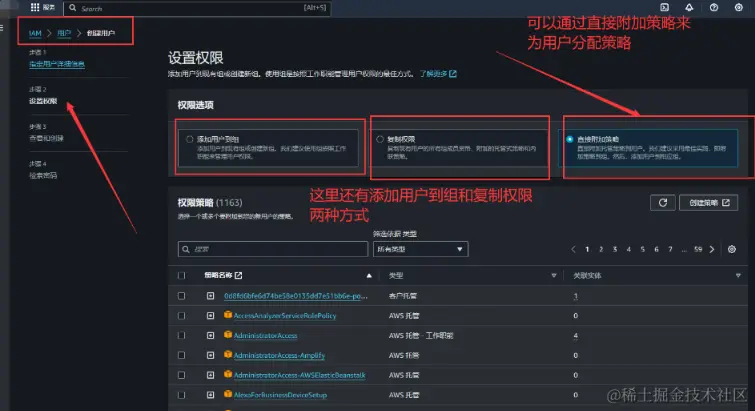
Task: Open the AdministratorAccess policy link
Action: [265, 335]
